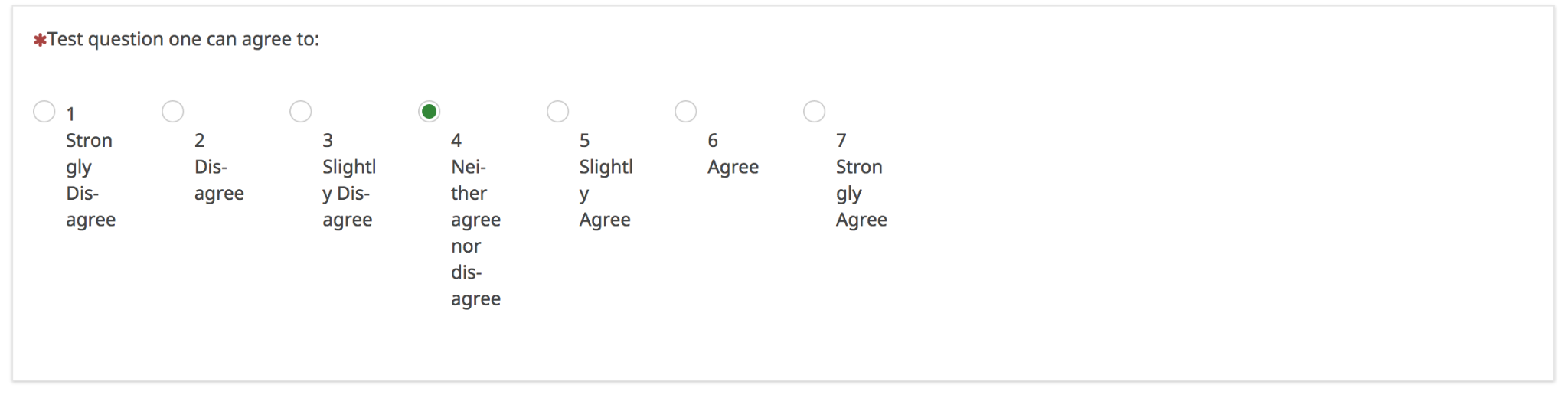Pick the radio button for 3 Slightly Disagree

tap(301, 112)
